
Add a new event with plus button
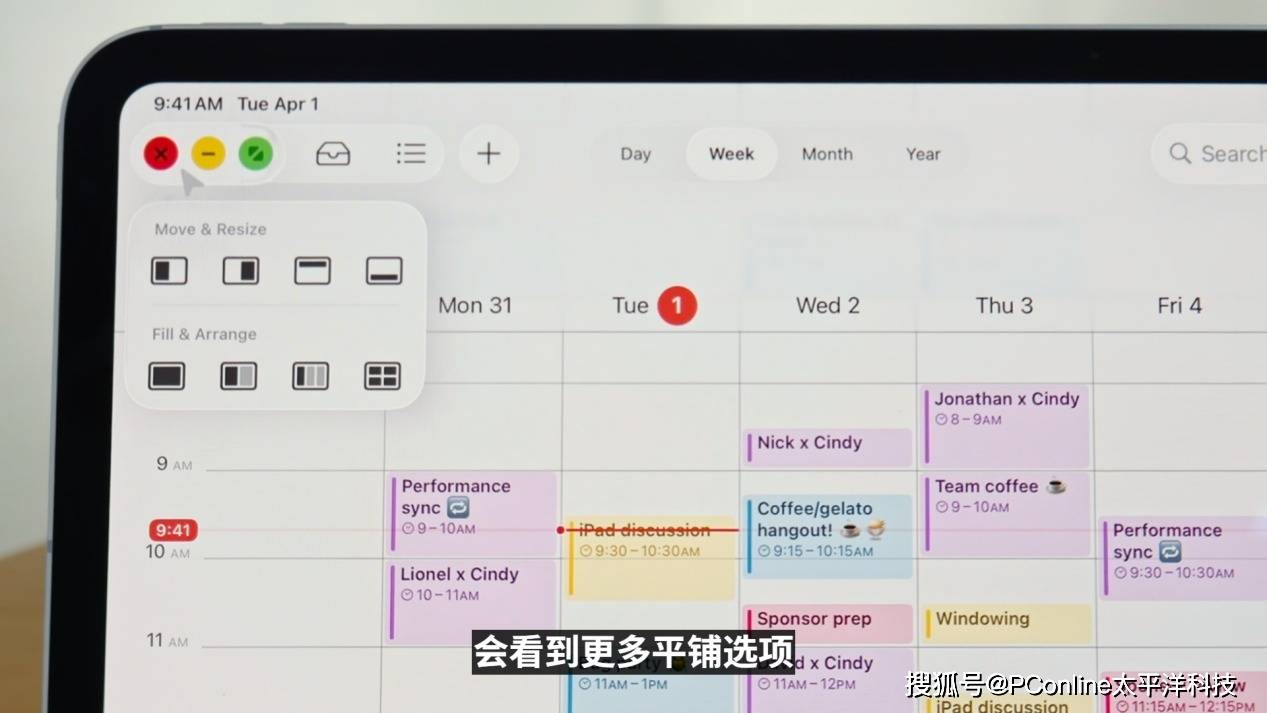click(488, 153)
